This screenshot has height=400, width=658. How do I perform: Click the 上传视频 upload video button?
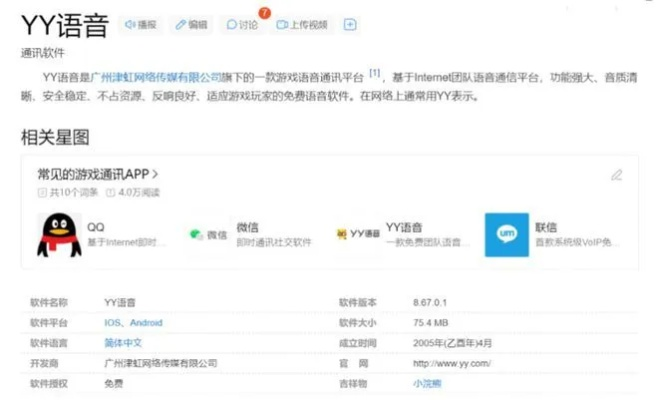pyautogui.click(x=302, y=25)
